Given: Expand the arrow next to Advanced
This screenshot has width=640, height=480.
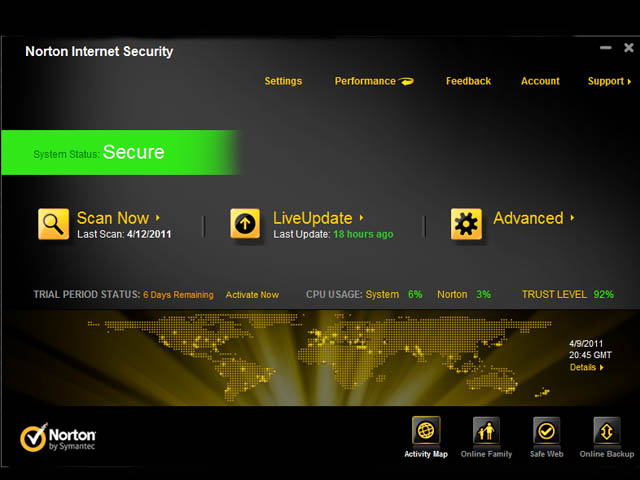Looking at the screenshot, I should pos(572,217).
